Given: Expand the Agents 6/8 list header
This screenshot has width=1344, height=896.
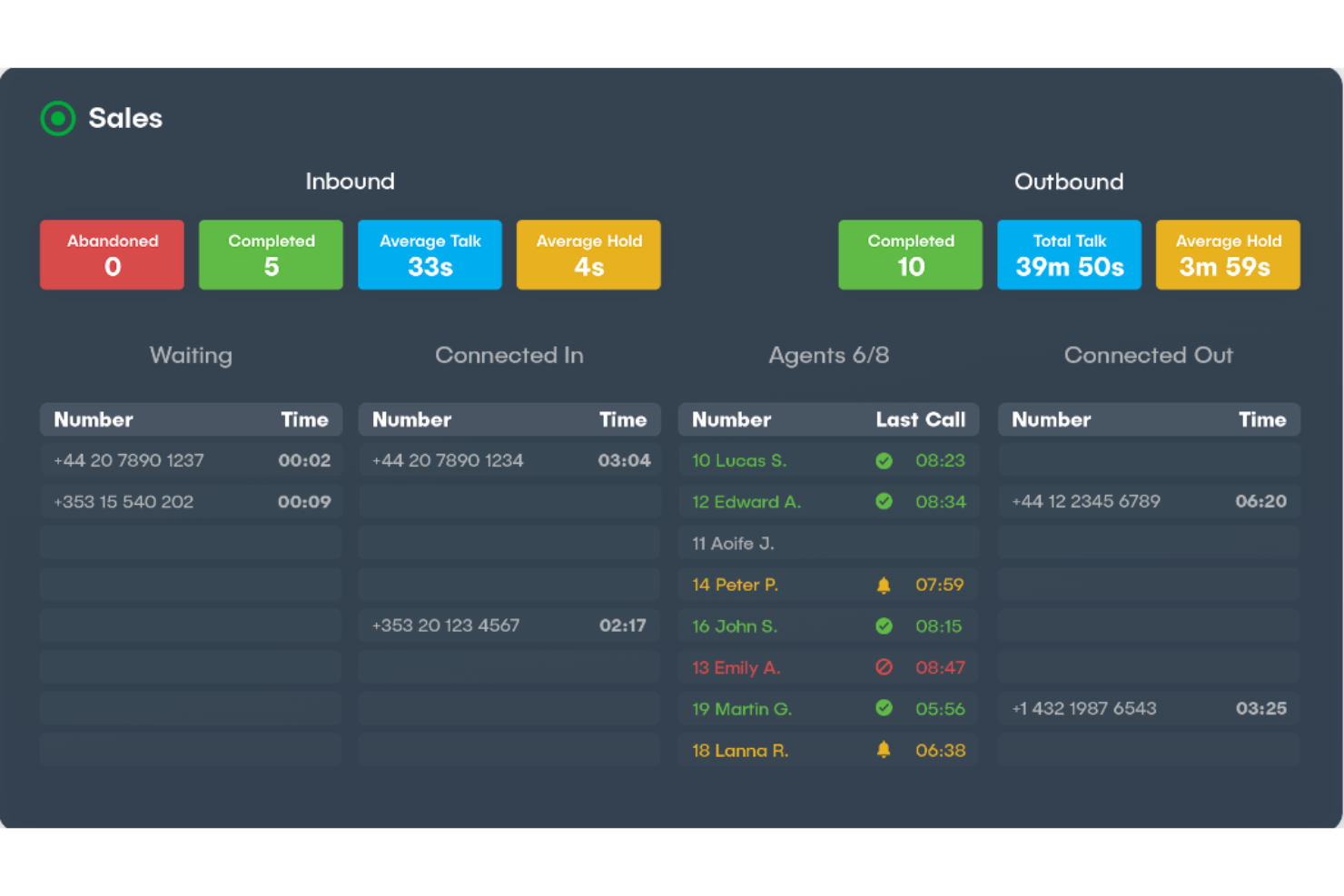Looking at the screenshot, I should 828,356.
